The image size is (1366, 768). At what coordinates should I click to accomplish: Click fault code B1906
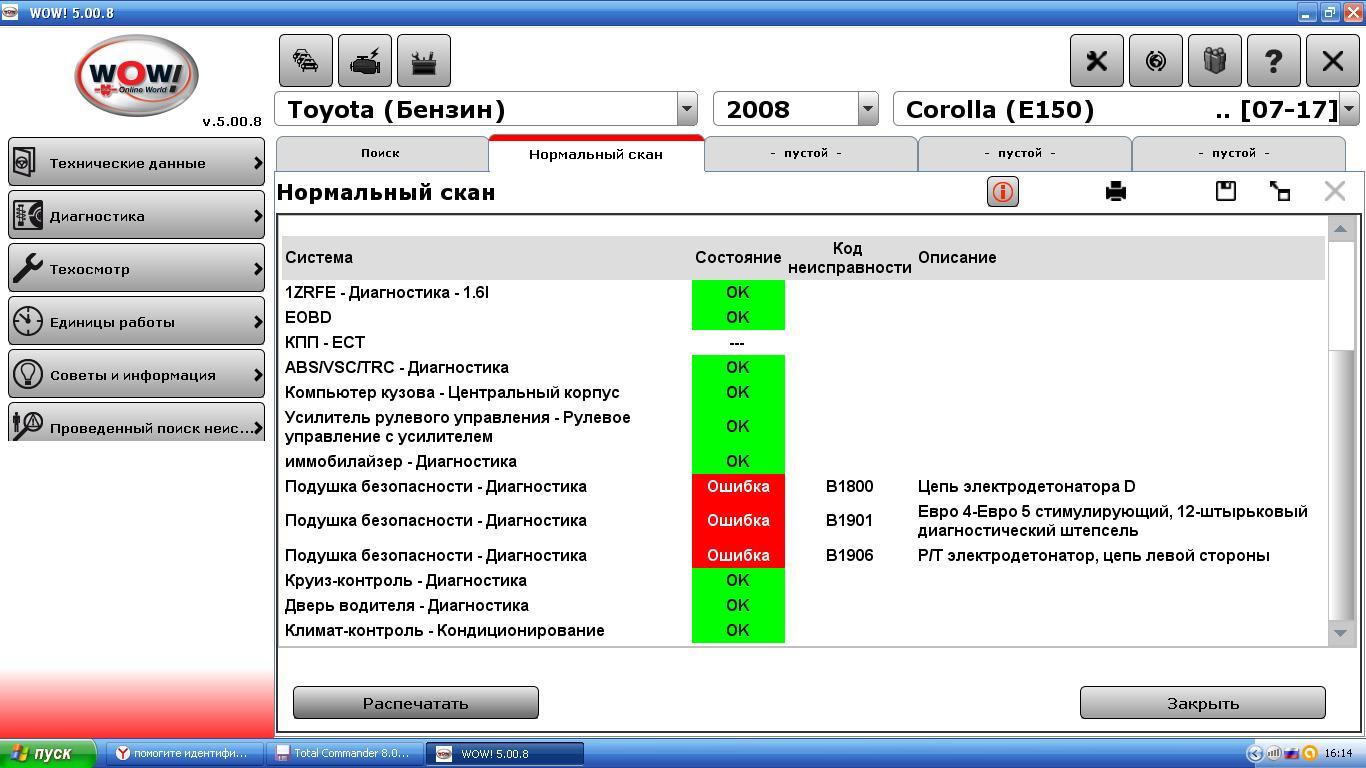pyautogui.click(x=850, y=555)
